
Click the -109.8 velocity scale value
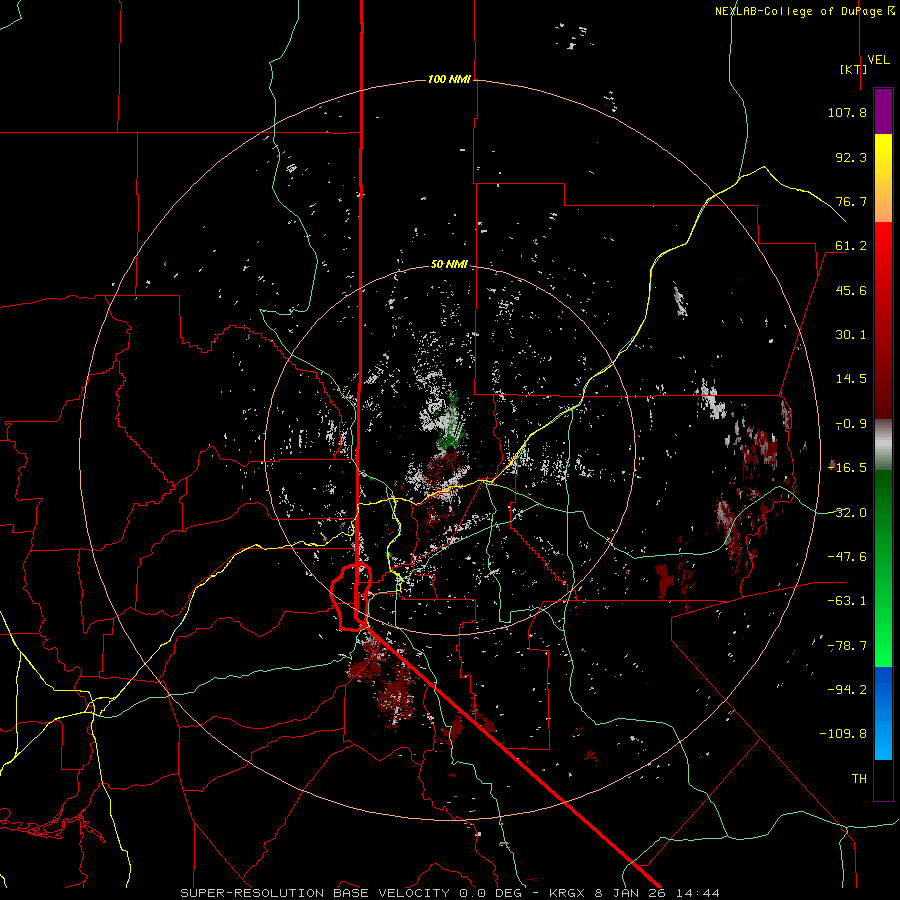[843, 734]
